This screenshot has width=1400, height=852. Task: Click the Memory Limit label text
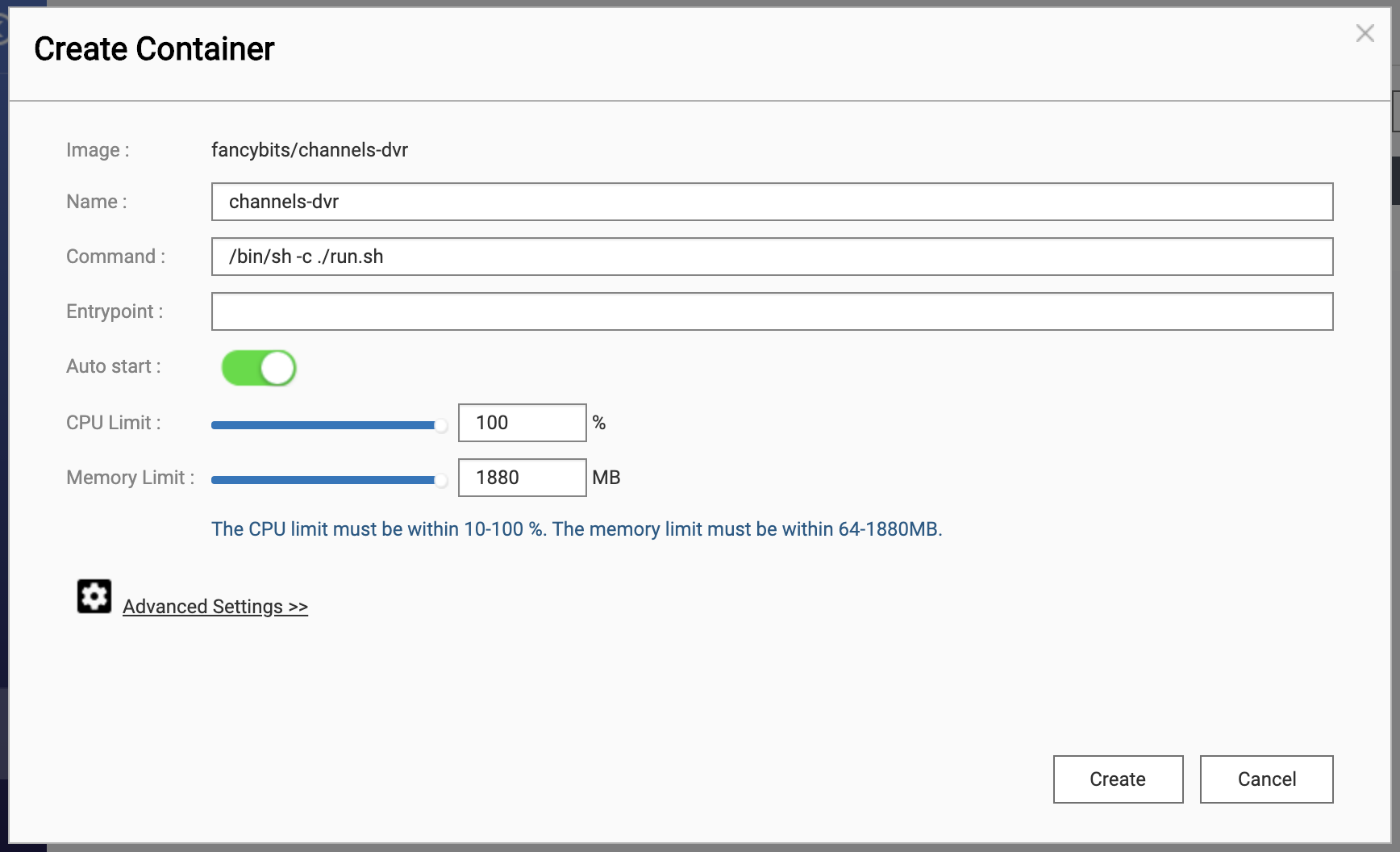point(130,478)
